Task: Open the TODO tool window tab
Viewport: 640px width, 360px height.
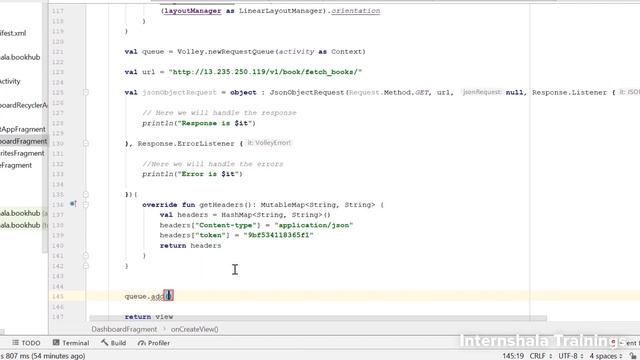Action: pyautogui.click(x=26, y=343)
